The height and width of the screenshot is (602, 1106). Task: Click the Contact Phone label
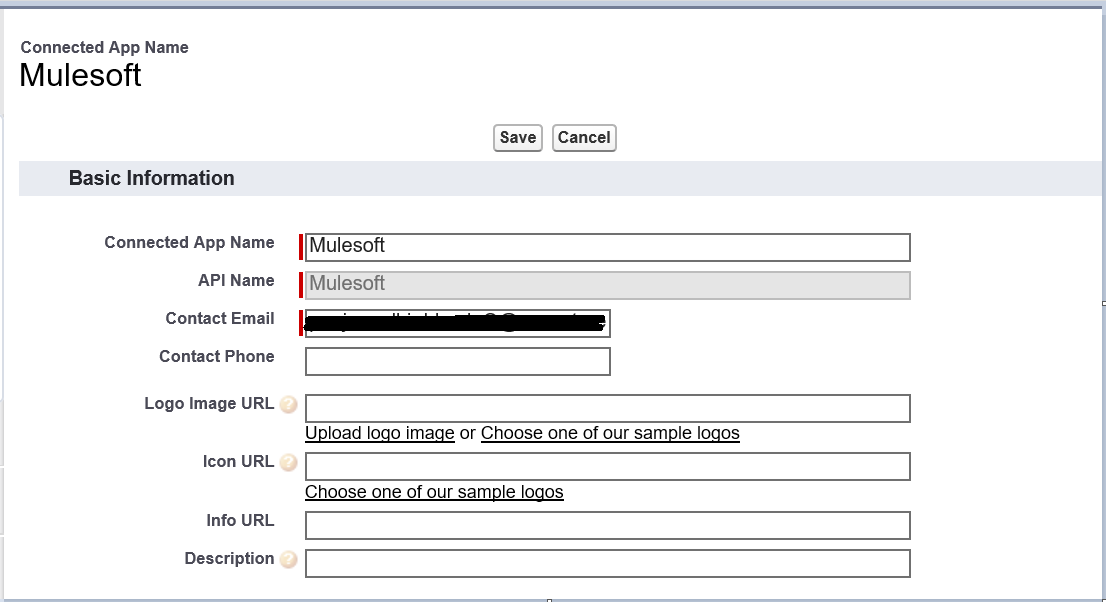point(217,356)
